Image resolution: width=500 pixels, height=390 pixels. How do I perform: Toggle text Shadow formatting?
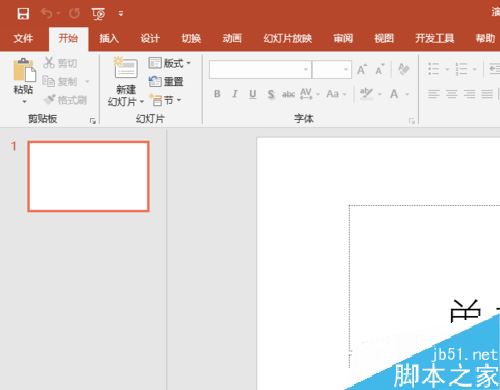coord(271,94)
